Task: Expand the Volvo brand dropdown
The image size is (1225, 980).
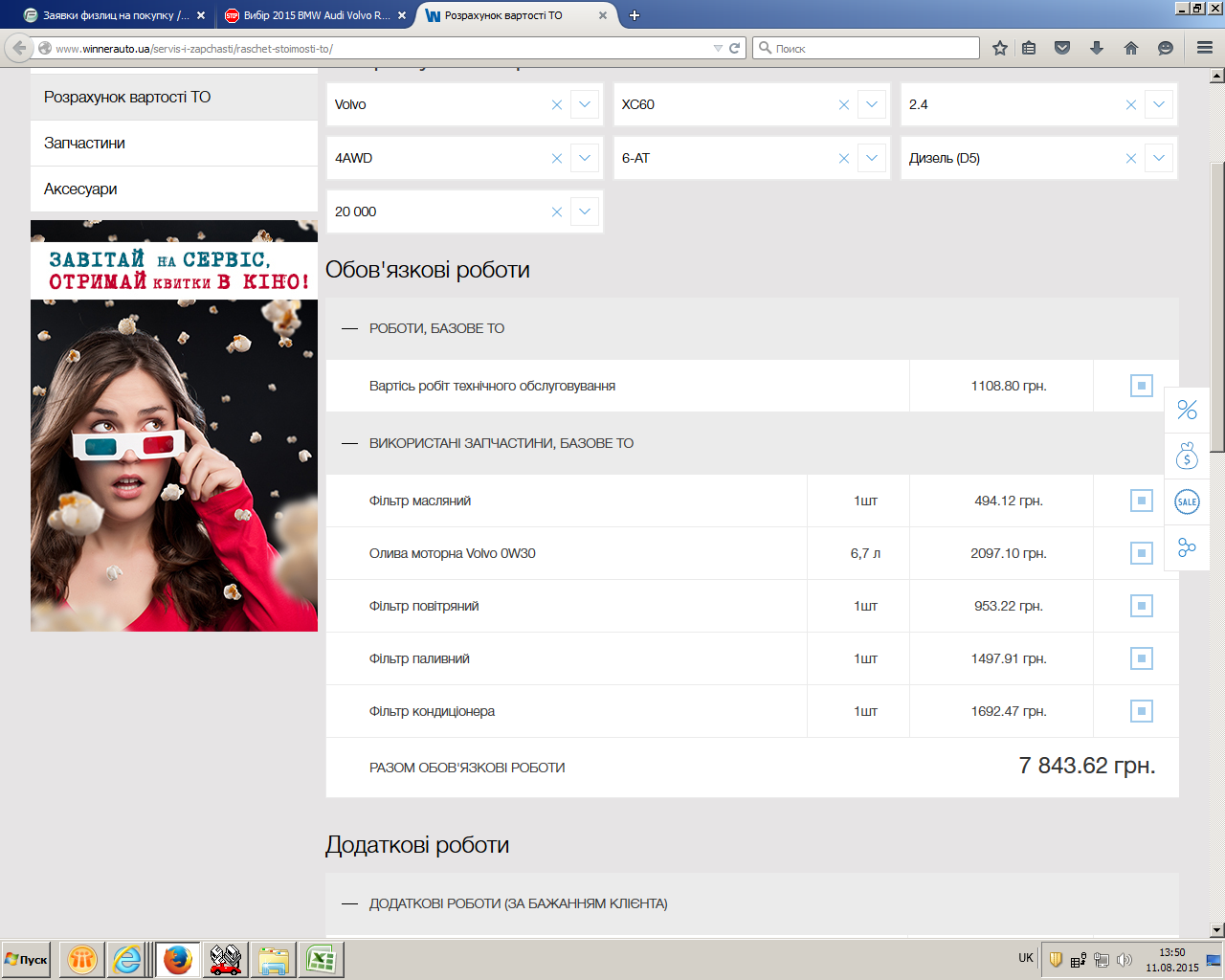Action: [x=584, y=104]
